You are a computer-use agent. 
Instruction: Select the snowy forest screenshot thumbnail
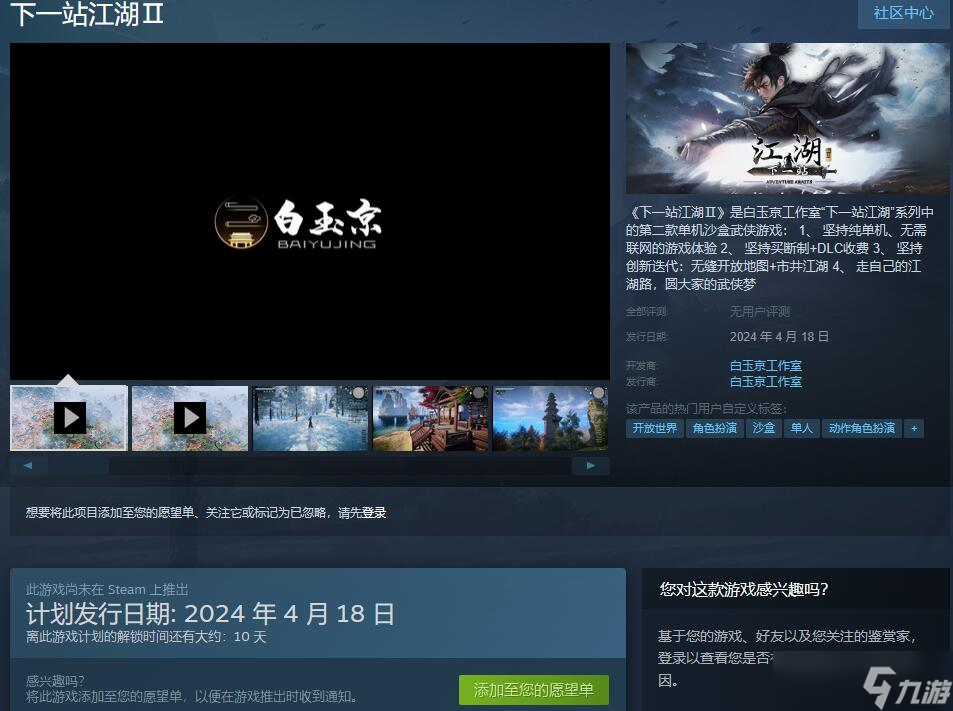310,418
